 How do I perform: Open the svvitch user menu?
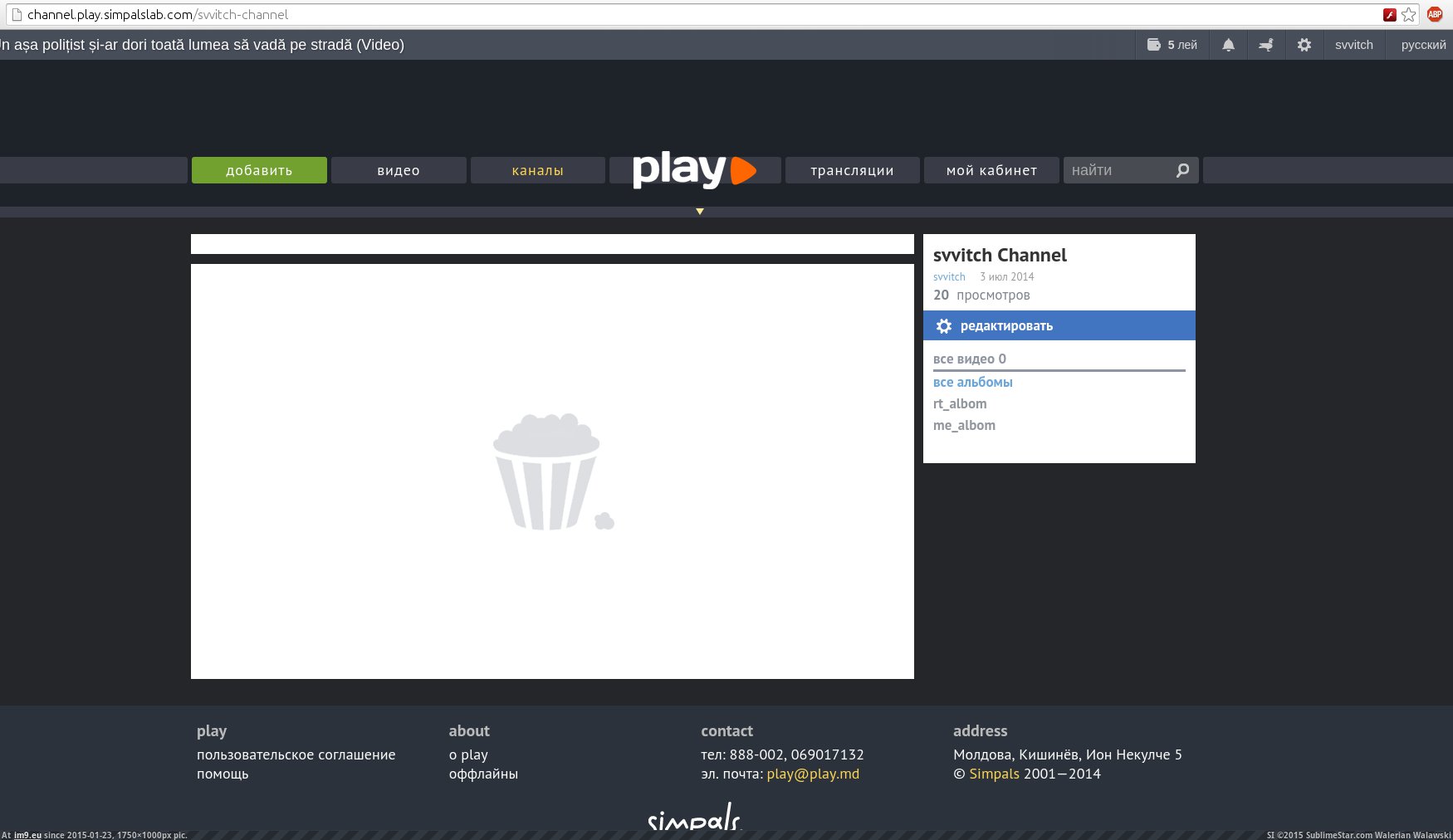click(1353, 45)
